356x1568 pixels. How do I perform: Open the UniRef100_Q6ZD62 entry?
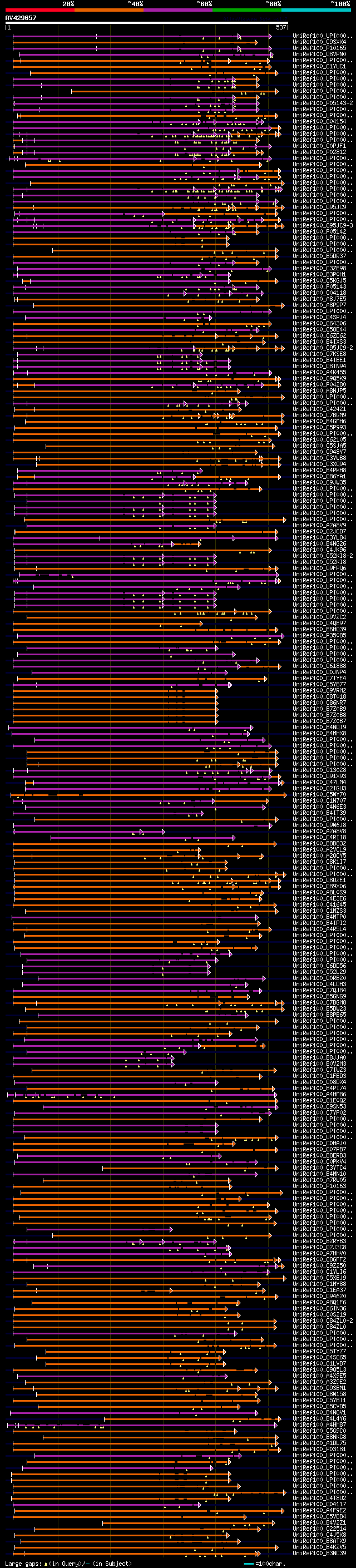319,336
